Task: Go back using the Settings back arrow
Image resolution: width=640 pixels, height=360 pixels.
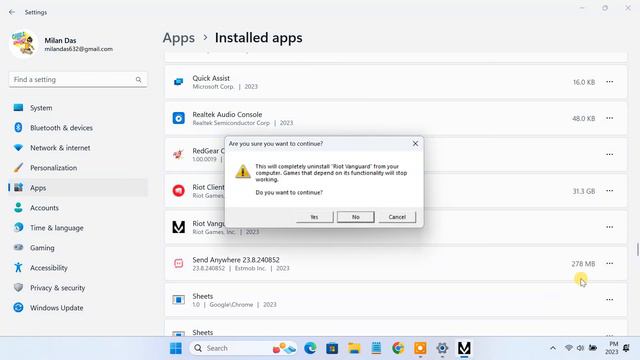Action: tap(12, 12)
